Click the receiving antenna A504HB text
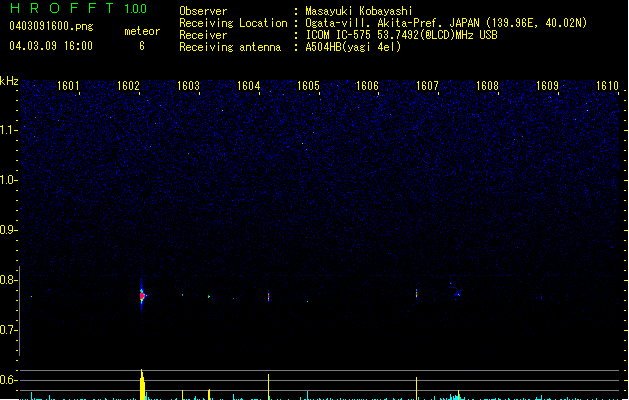 [x=353, y=47]
